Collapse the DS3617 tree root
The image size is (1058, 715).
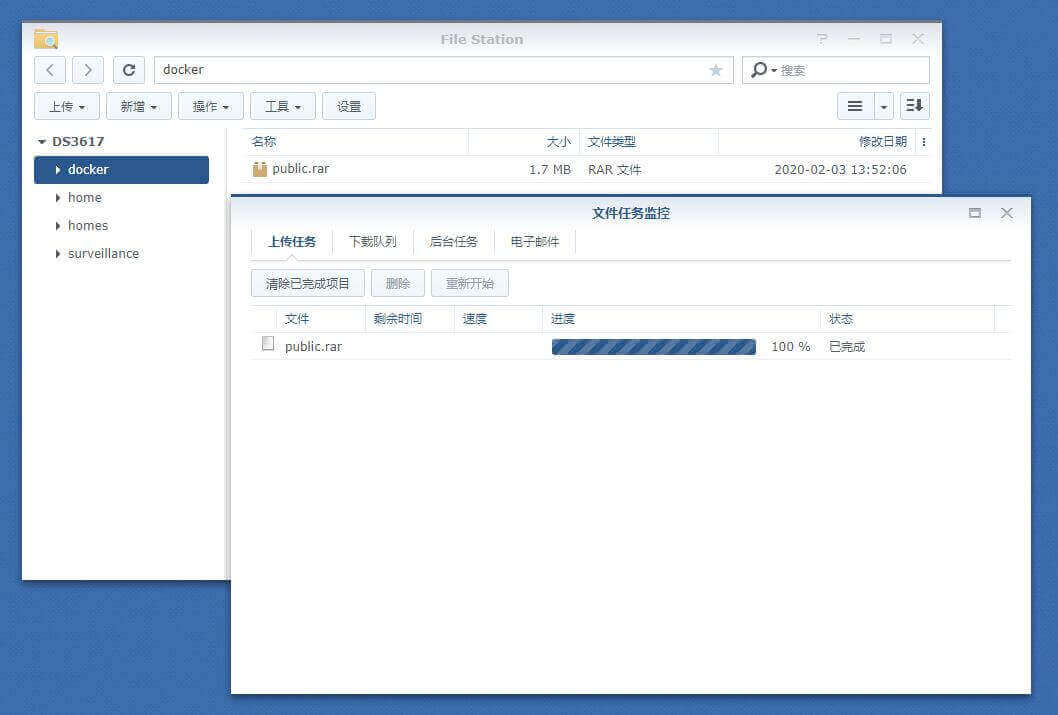point(42,141)
